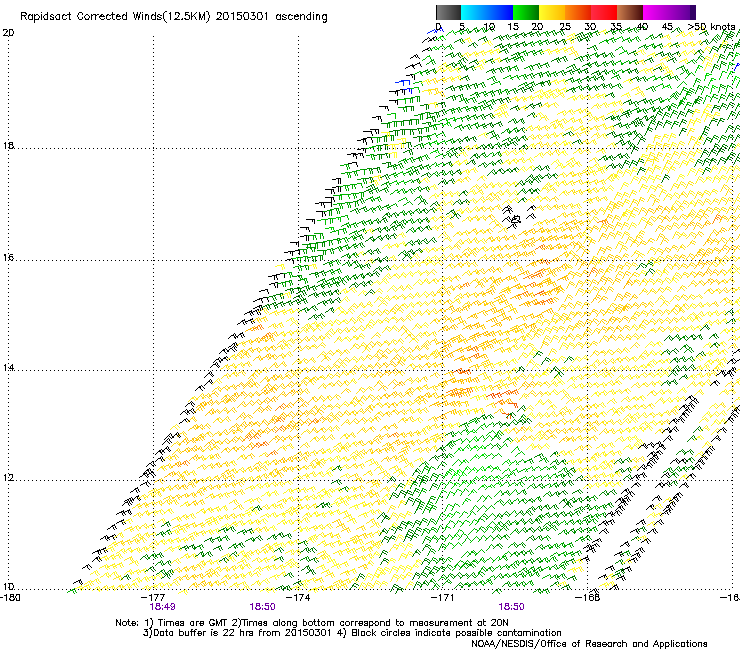740x650 pixels.
Task: Click the '30' legend speed label
Action: coord(590,27)
